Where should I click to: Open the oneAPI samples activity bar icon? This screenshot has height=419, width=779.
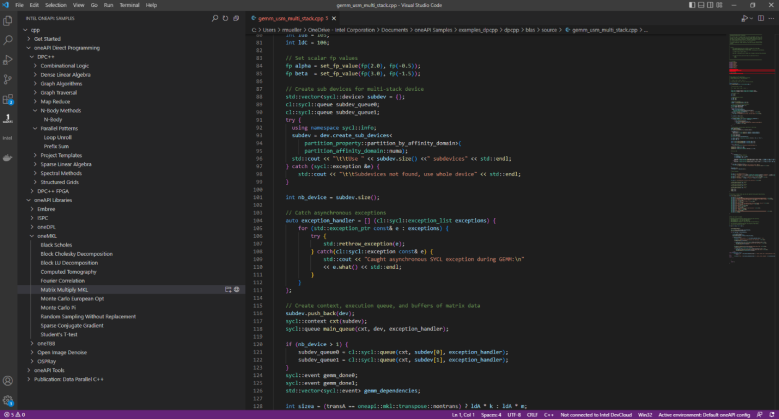(x=8, y=119)
